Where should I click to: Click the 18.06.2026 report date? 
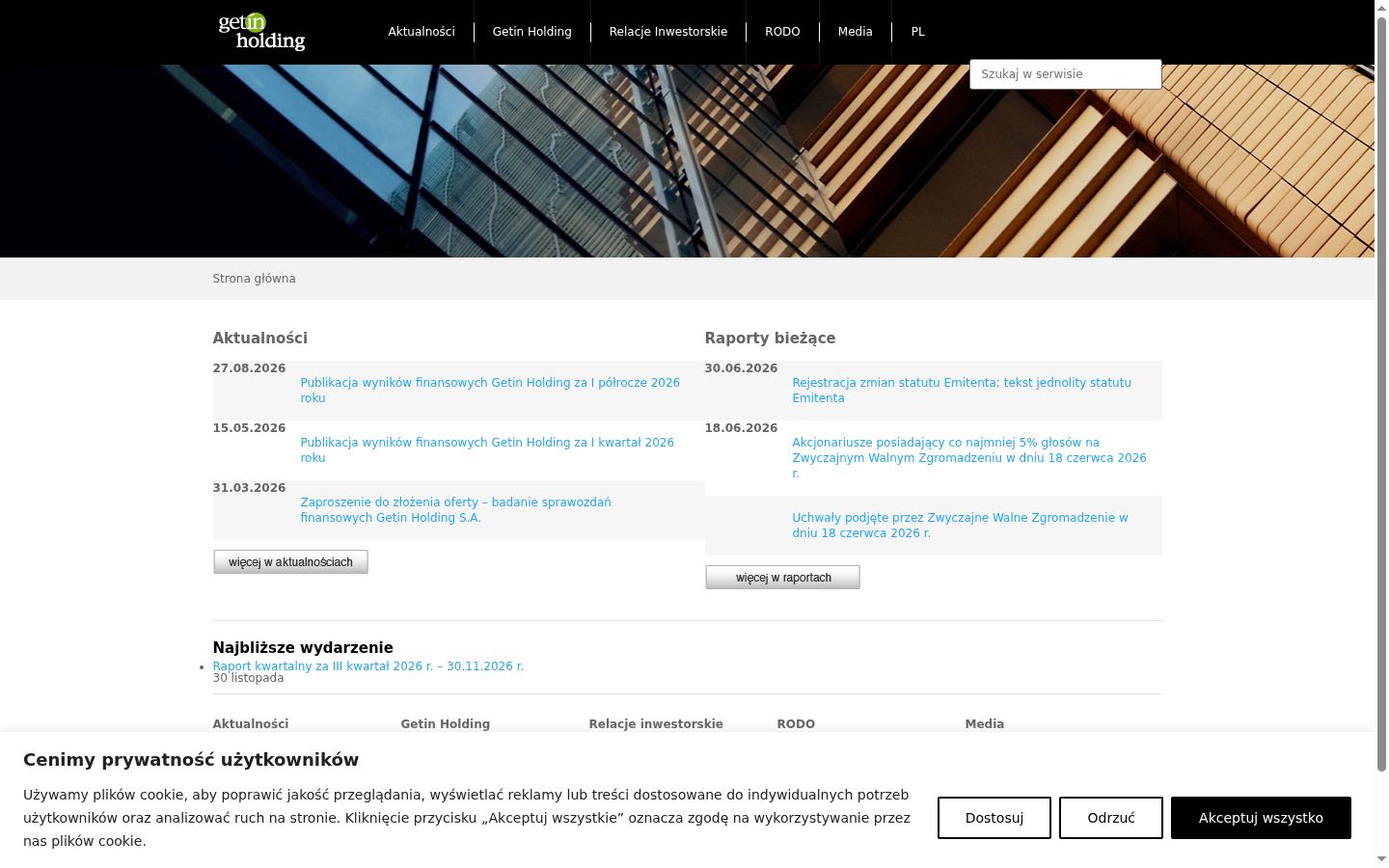(742, 428)
